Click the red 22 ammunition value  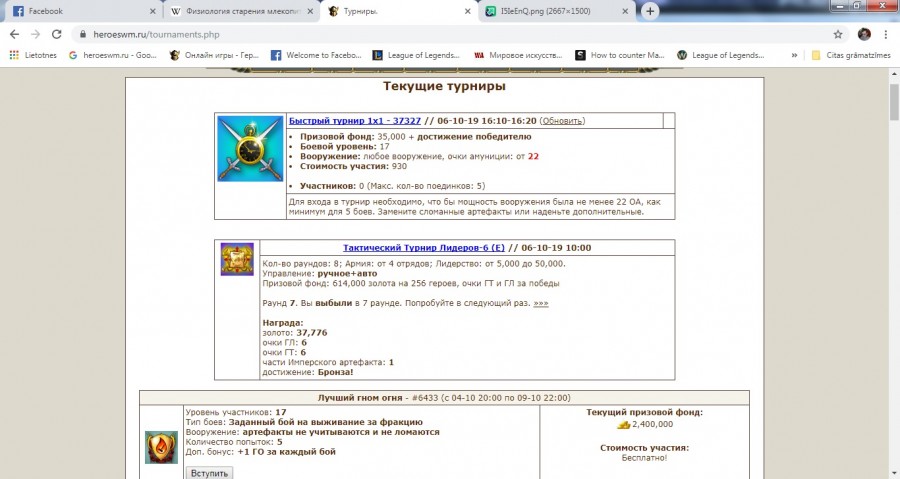[533, 156]
